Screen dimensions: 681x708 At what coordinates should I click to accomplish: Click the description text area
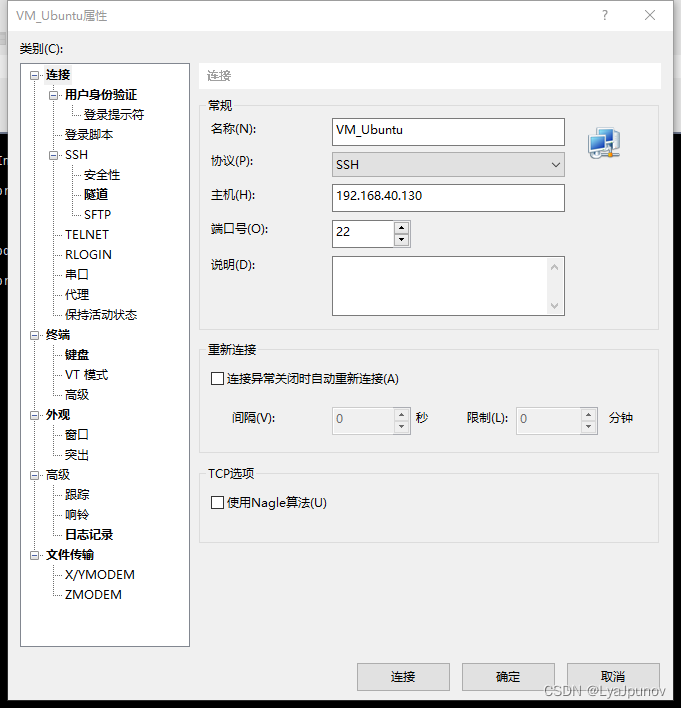pos(448,286)
